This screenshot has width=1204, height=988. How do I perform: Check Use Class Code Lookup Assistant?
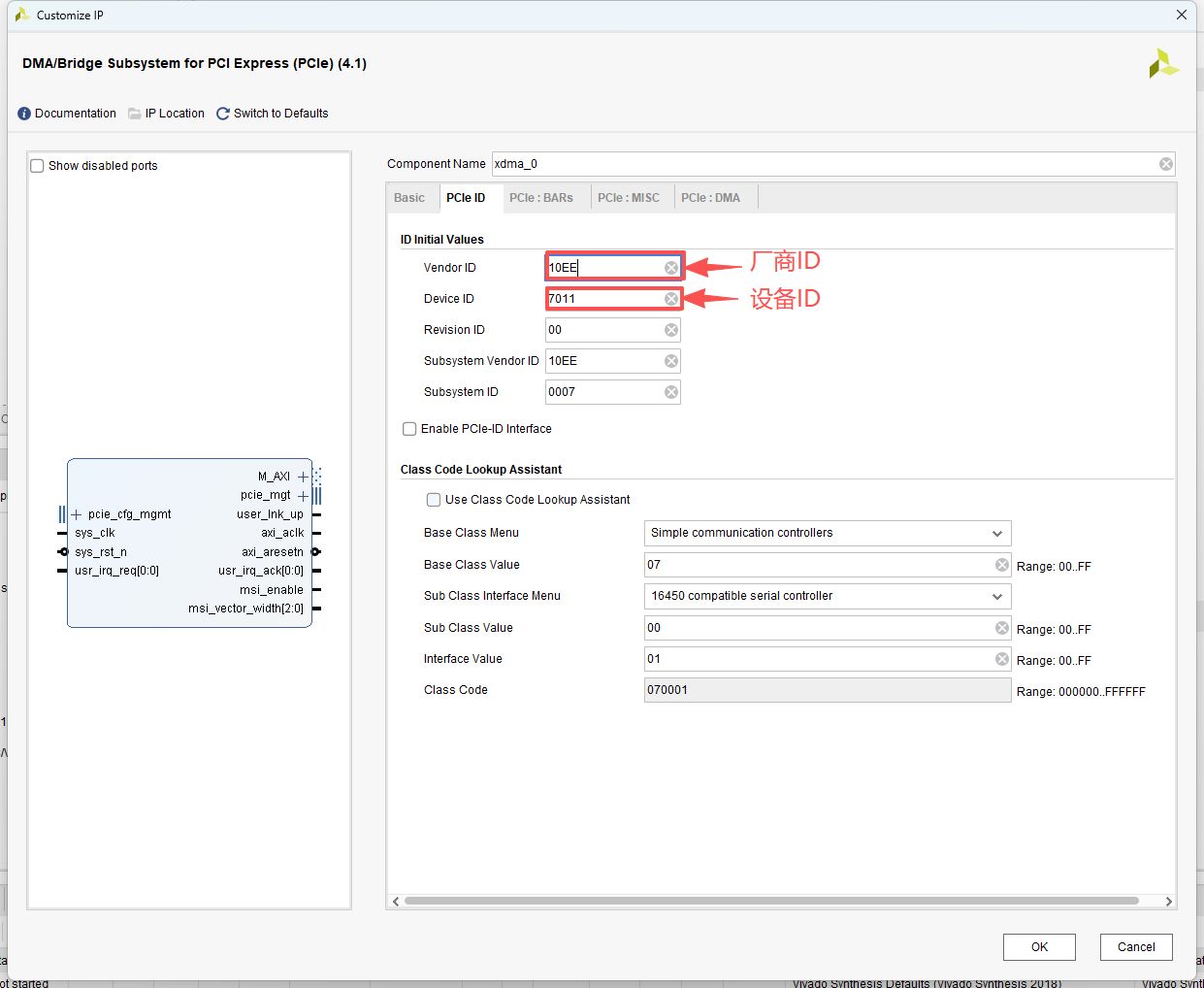point(434,500)
